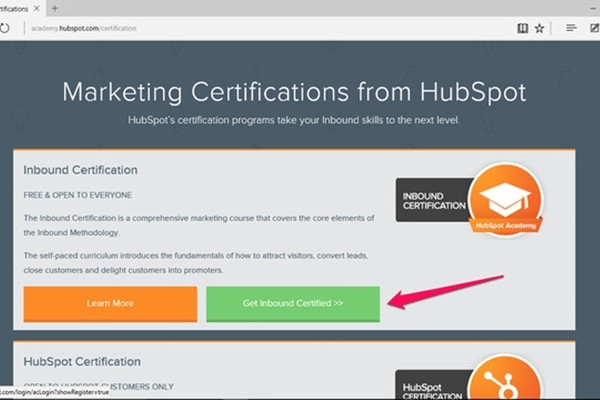Screen dimensions: 600x400
Task: Click Get Inbound Certified green button
Action: (293, 304)
